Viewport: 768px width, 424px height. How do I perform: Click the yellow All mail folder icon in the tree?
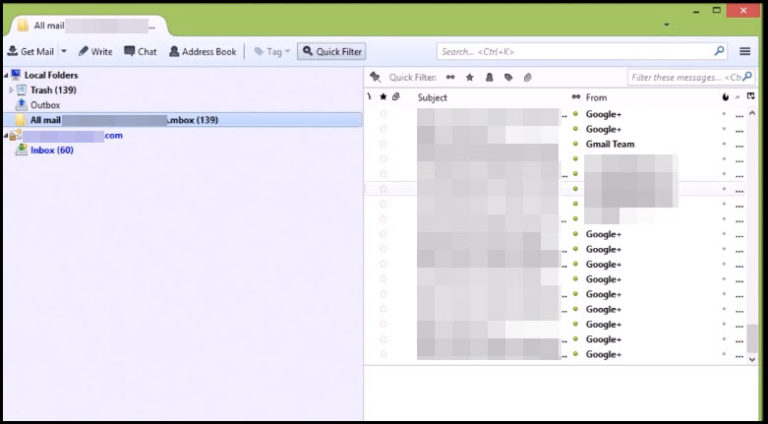coord(21,120)
